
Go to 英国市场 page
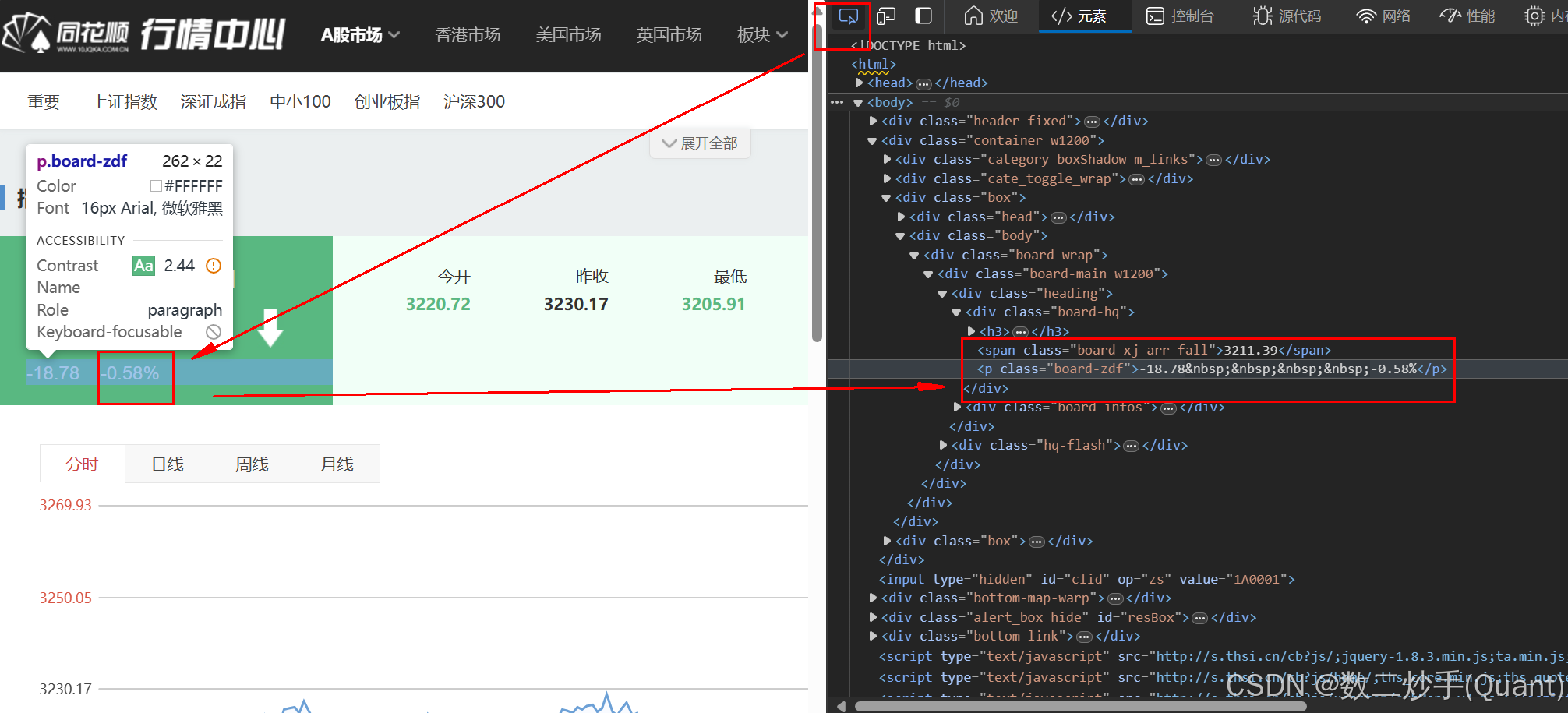[669, 35]
